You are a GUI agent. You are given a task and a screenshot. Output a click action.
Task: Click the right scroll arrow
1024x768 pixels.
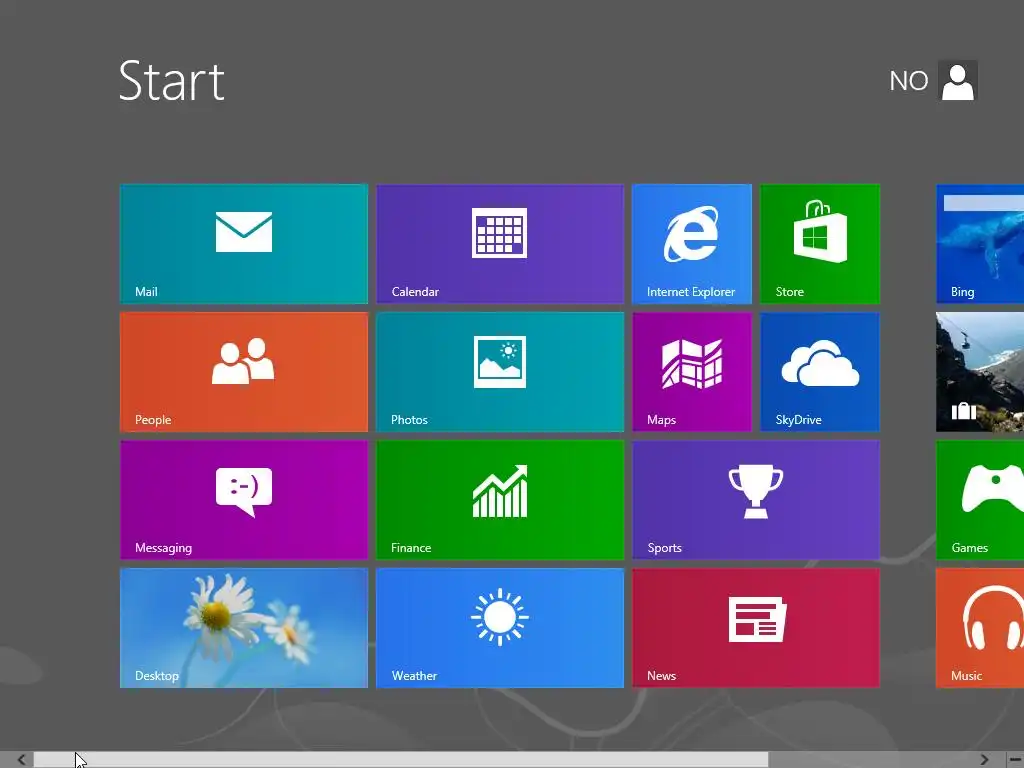point(984,760)
